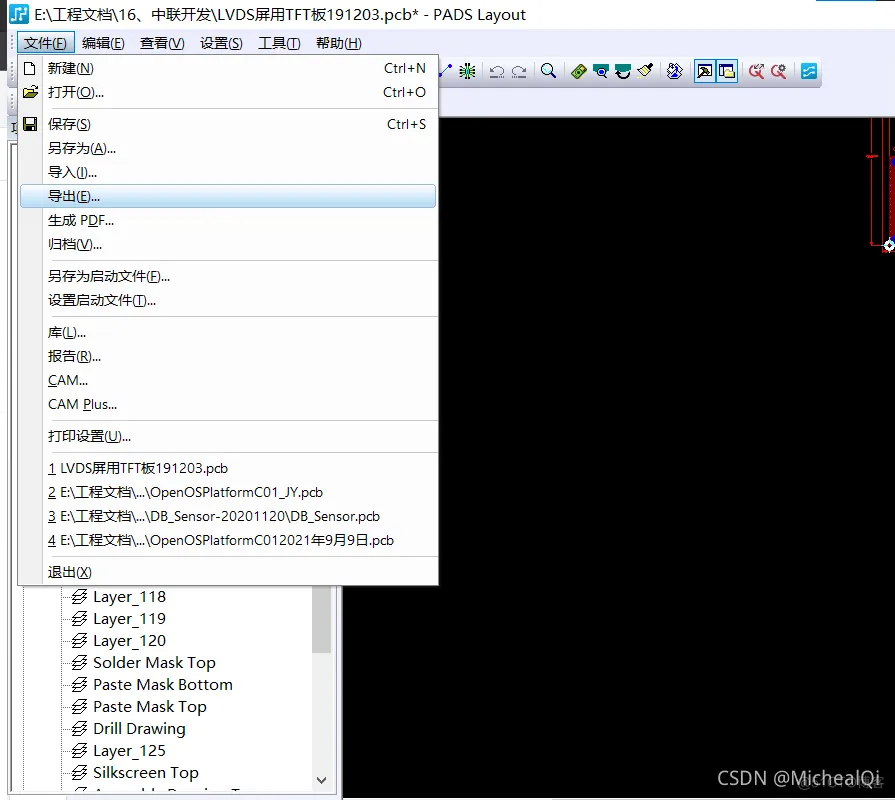Open recent file OpenOSPlatformC01_JY.pcb

(228, 492)
